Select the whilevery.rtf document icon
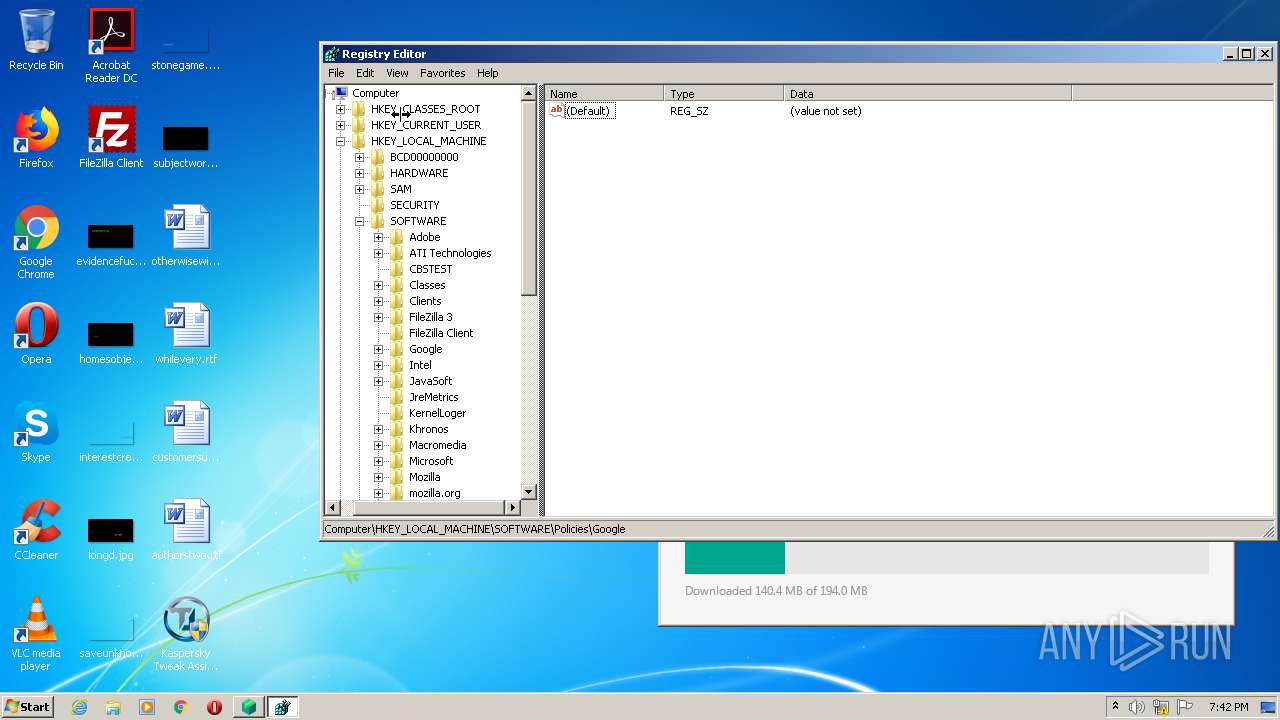The width and height of the screenshot is (1280, 720). [186, 333]
